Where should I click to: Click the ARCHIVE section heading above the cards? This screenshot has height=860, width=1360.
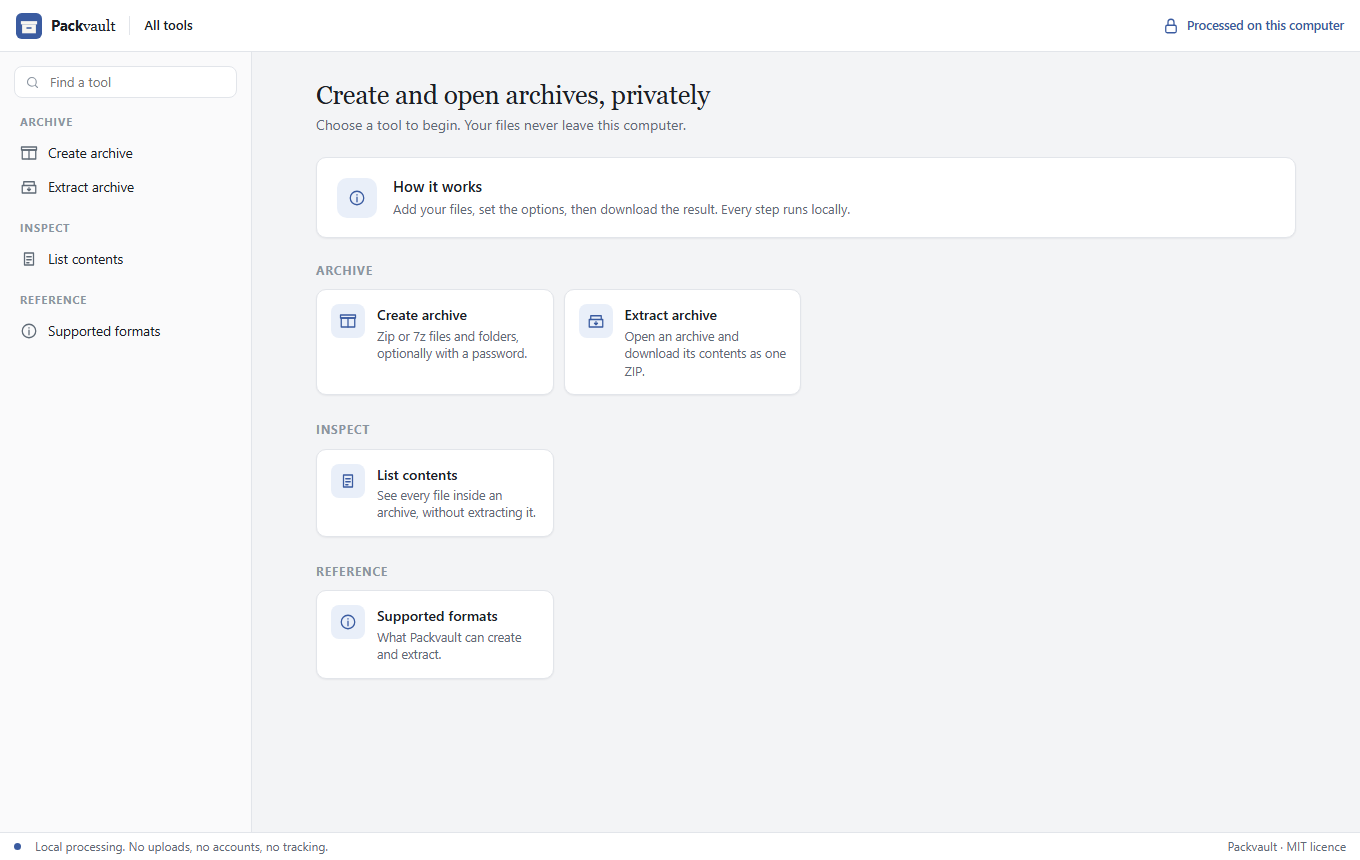coord(344,271)
